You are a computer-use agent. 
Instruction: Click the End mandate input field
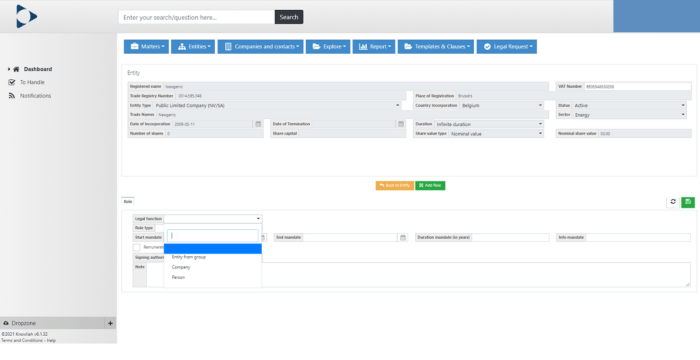click(x=350, y=238)
